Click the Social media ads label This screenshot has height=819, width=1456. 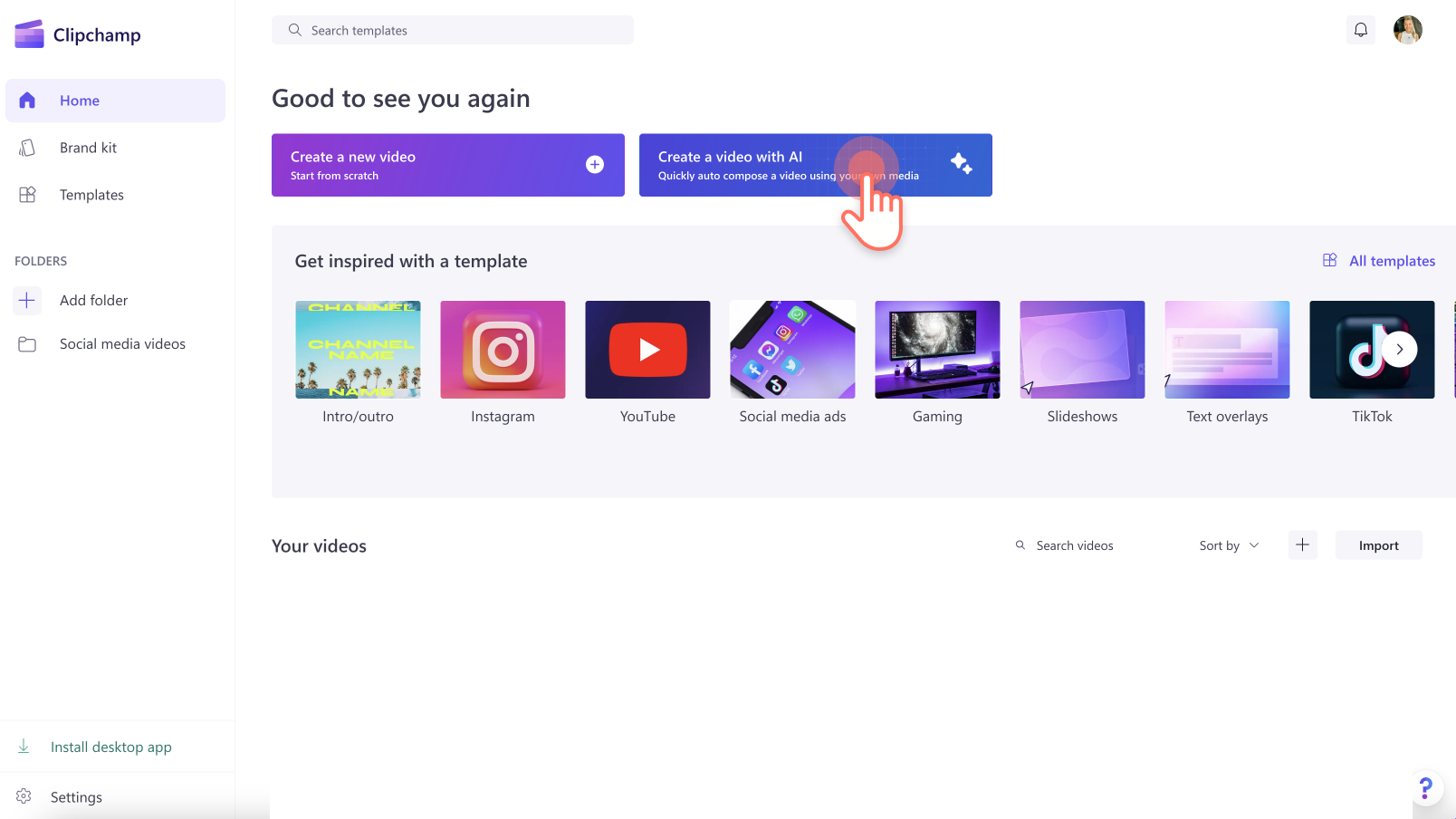pos(792,417)
